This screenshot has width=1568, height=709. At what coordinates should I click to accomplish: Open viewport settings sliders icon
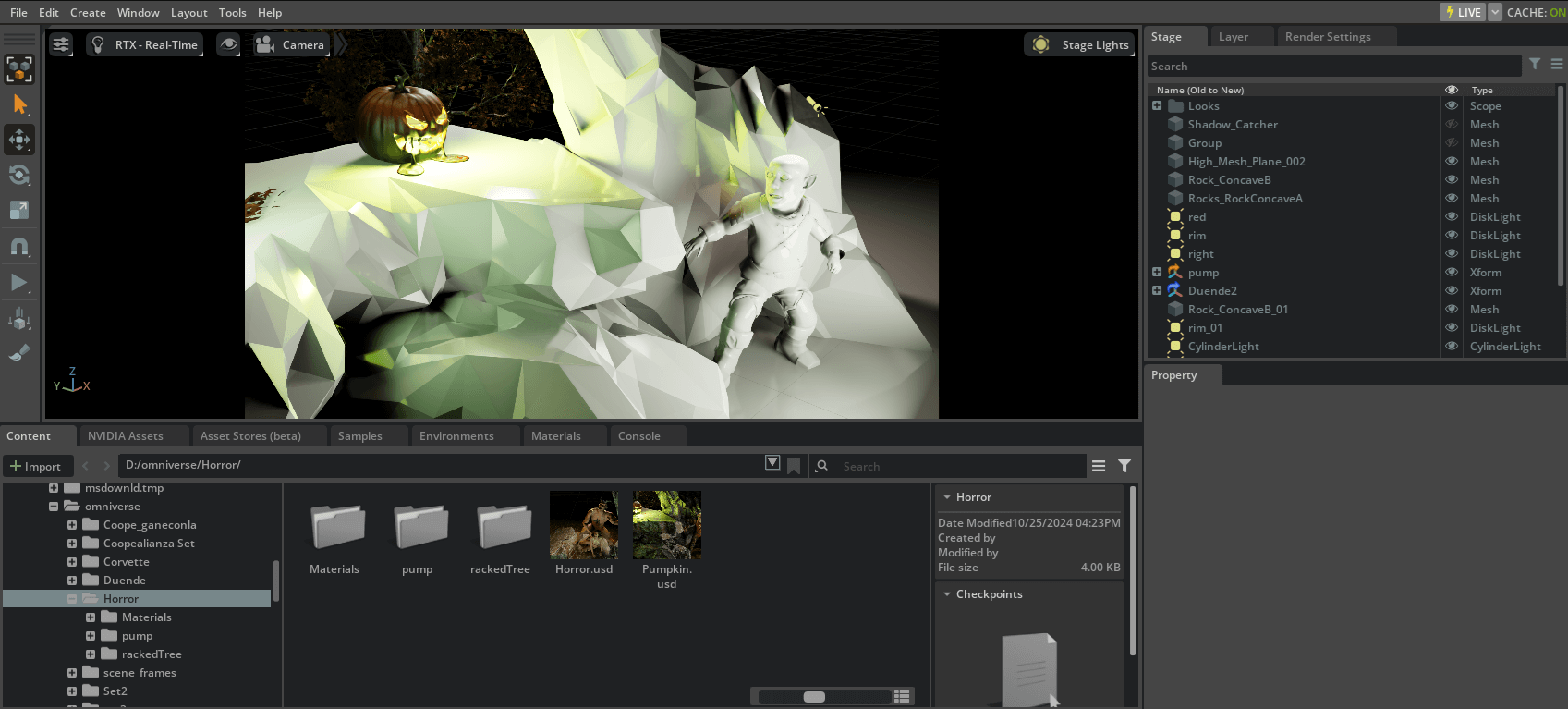tap(61, 44)
